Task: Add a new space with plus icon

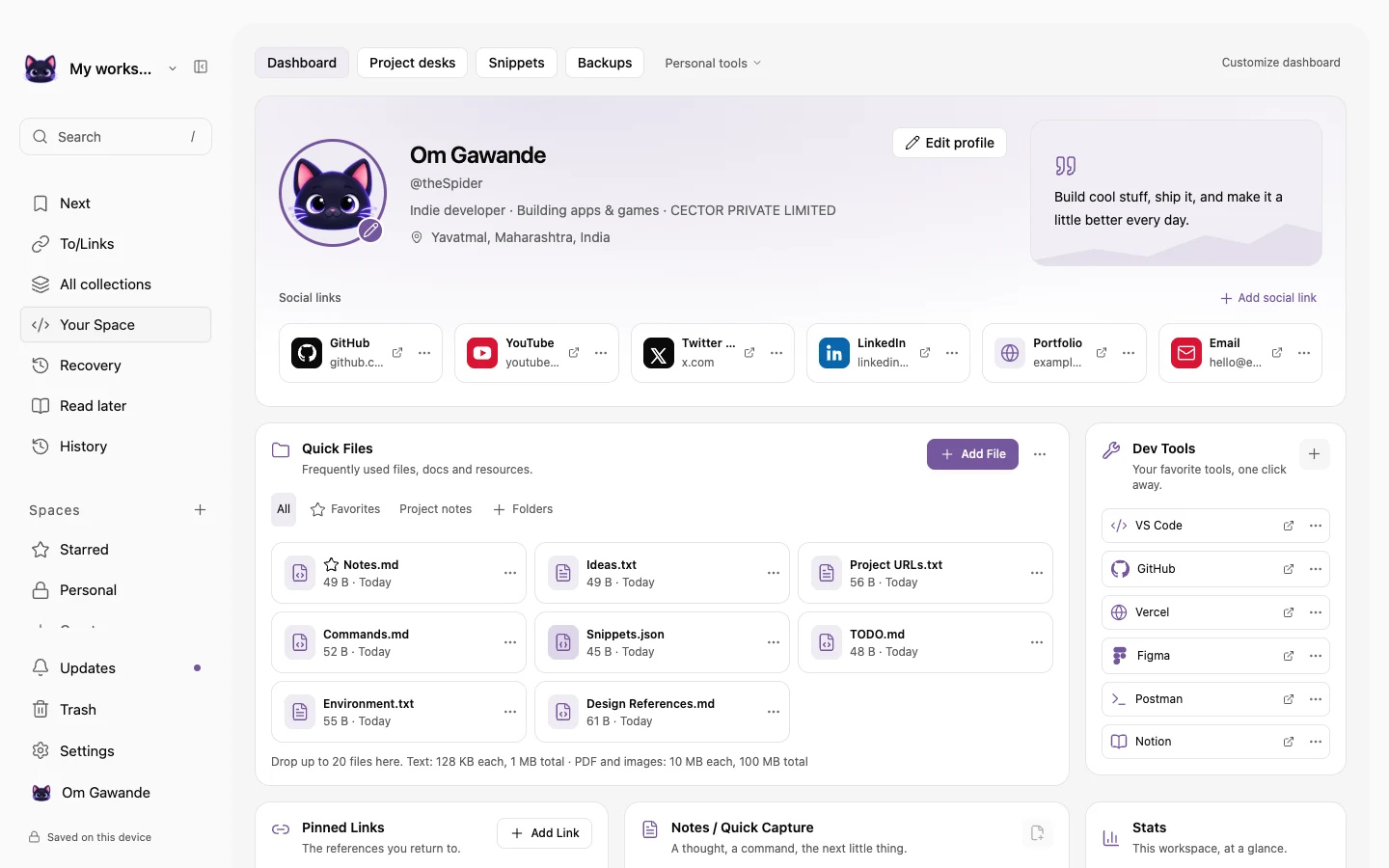Action: tap(201, 510)
